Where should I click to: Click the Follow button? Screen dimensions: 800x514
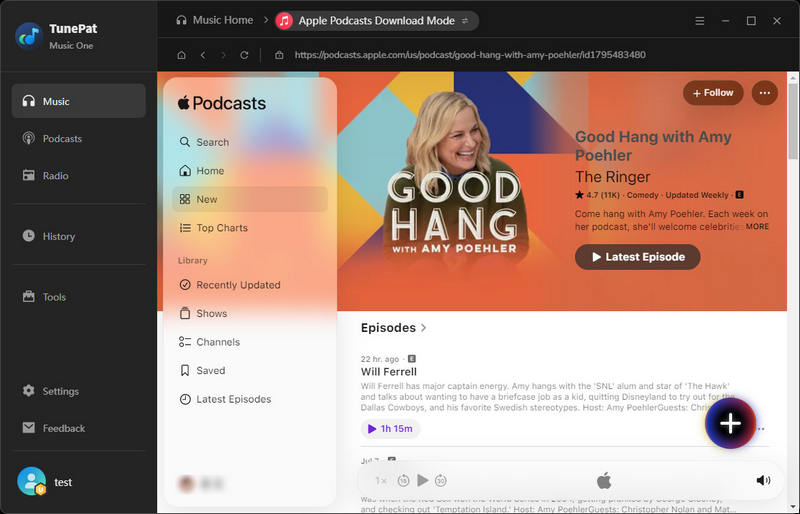(x=713, y=93)
